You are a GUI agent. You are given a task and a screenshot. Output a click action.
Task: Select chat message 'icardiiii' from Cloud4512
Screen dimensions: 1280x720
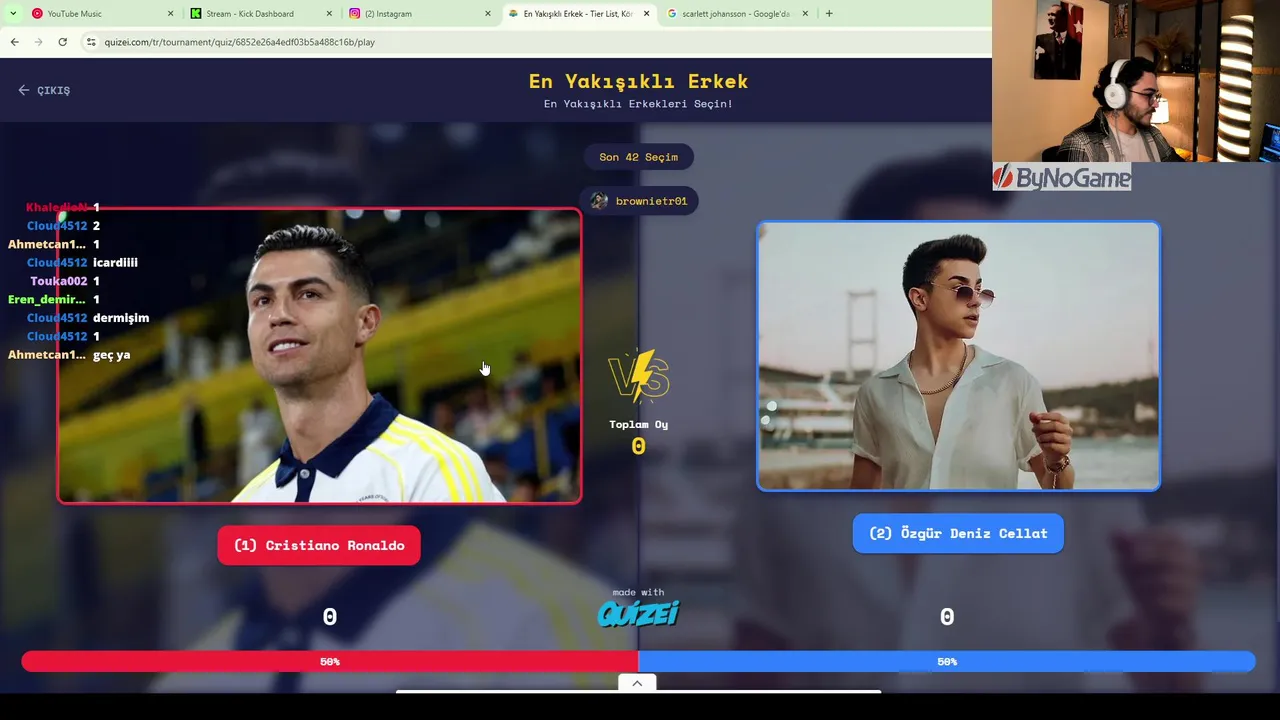tap(115, 262)
